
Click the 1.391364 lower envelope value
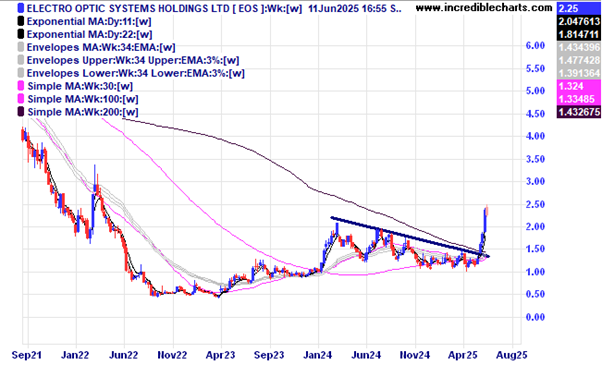pos(579,73)
